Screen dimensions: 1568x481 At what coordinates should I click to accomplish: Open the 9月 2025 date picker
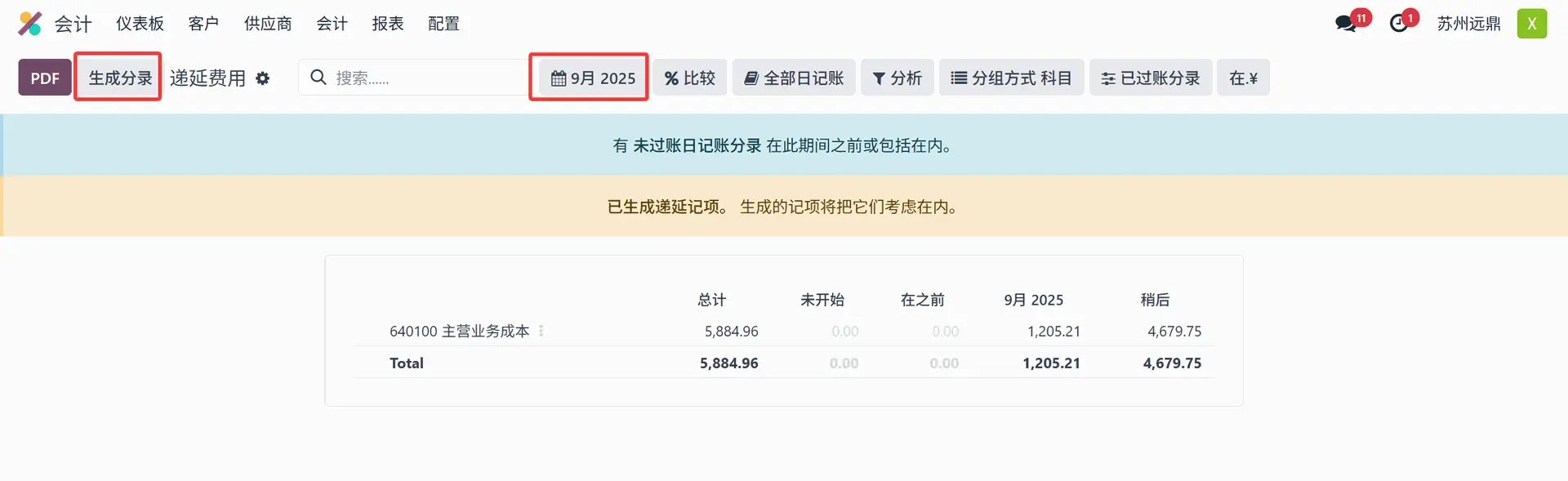(593, 78)
